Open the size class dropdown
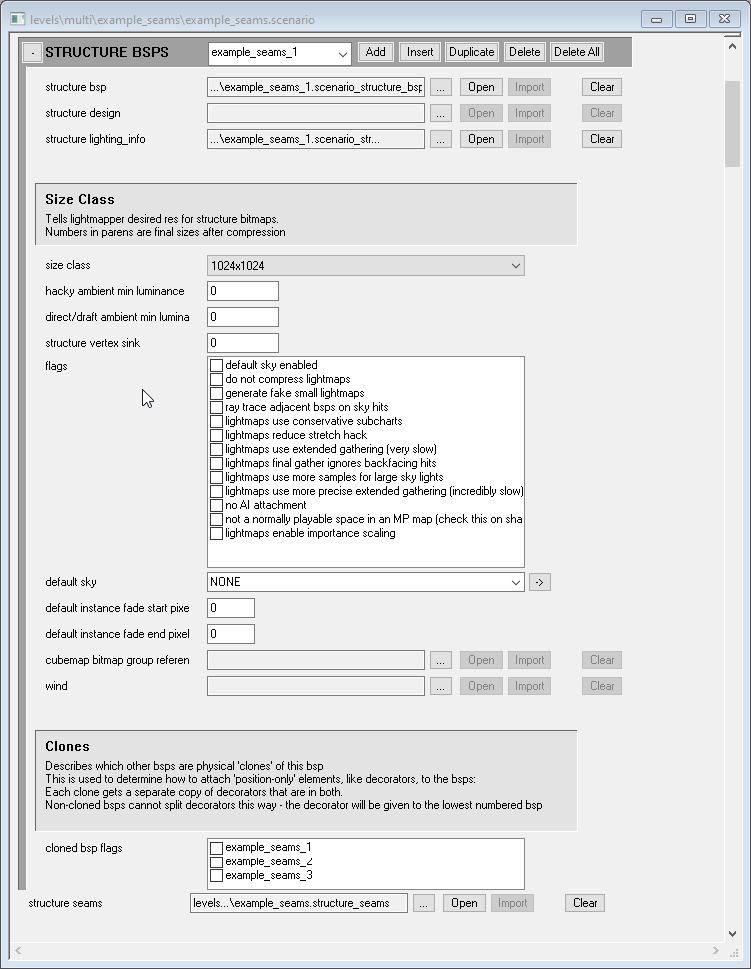 click(x=366, y=266)
